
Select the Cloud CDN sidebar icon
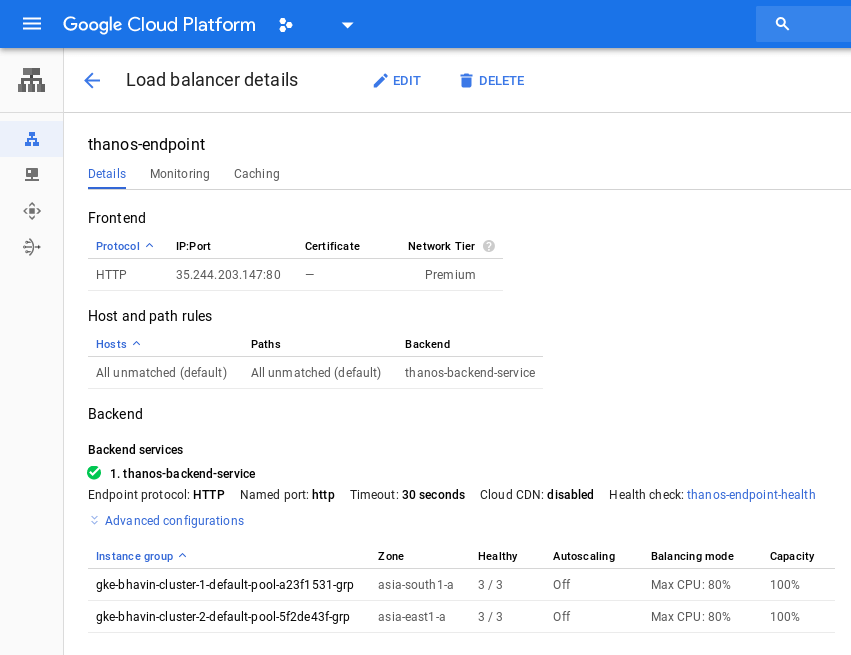click(31, 174)
